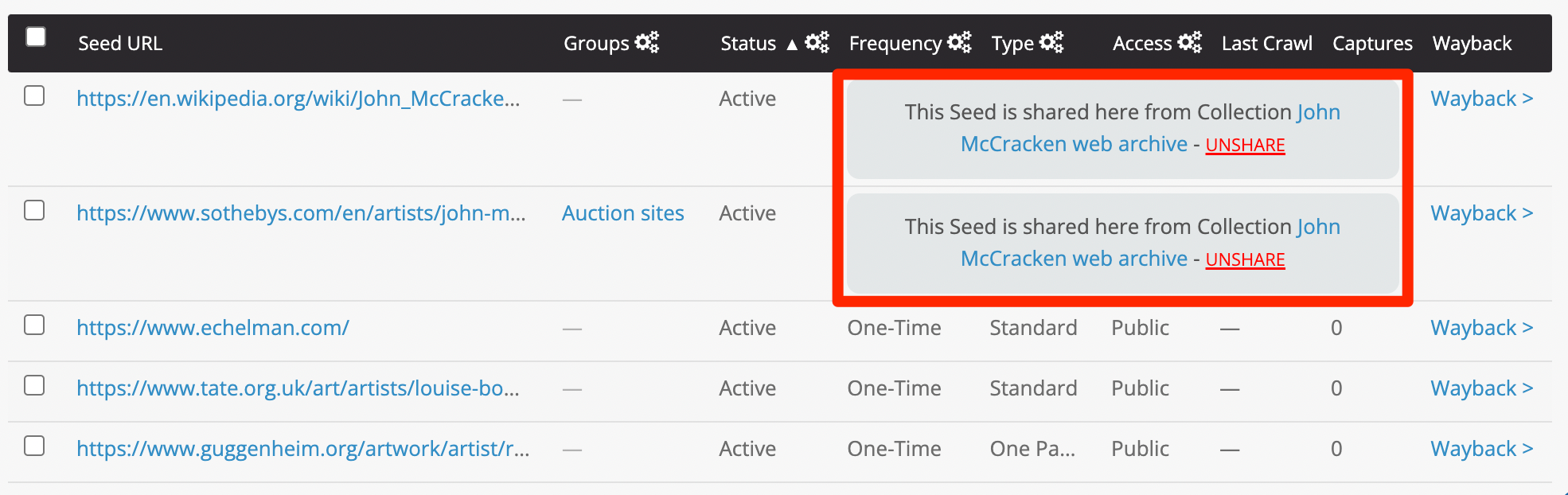
Task: Check the Wikipedia John McCracken seed row
Action: (x=34, y=96)
